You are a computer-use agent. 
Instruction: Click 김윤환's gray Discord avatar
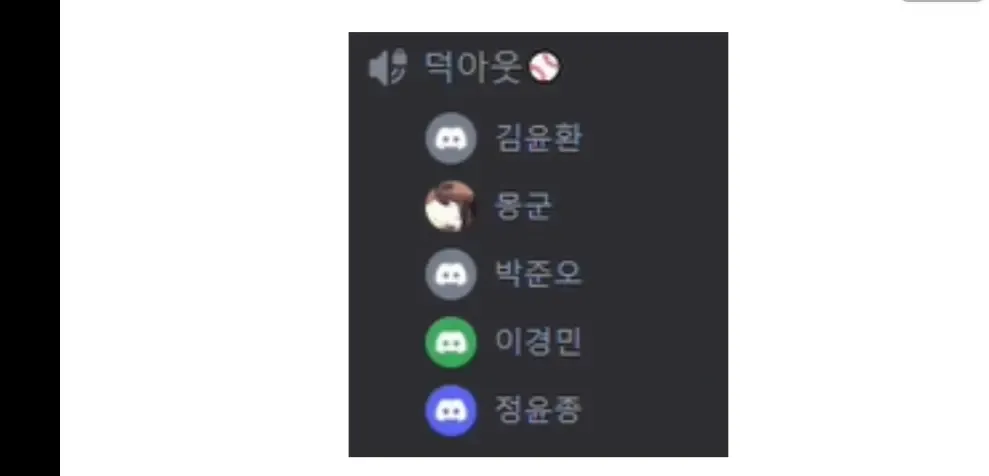[x=450, y=138]
